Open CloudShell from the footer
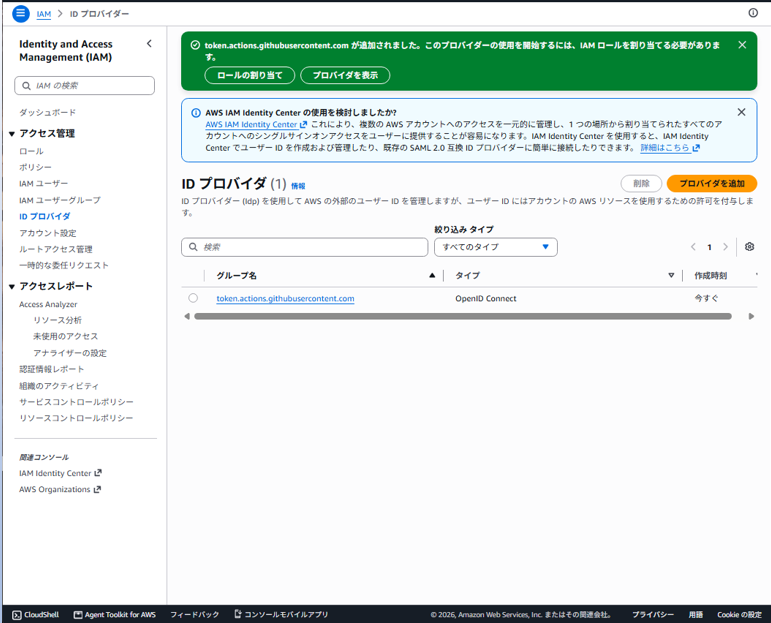The width and height of the screenshot is (771, 623). (35, 615)
